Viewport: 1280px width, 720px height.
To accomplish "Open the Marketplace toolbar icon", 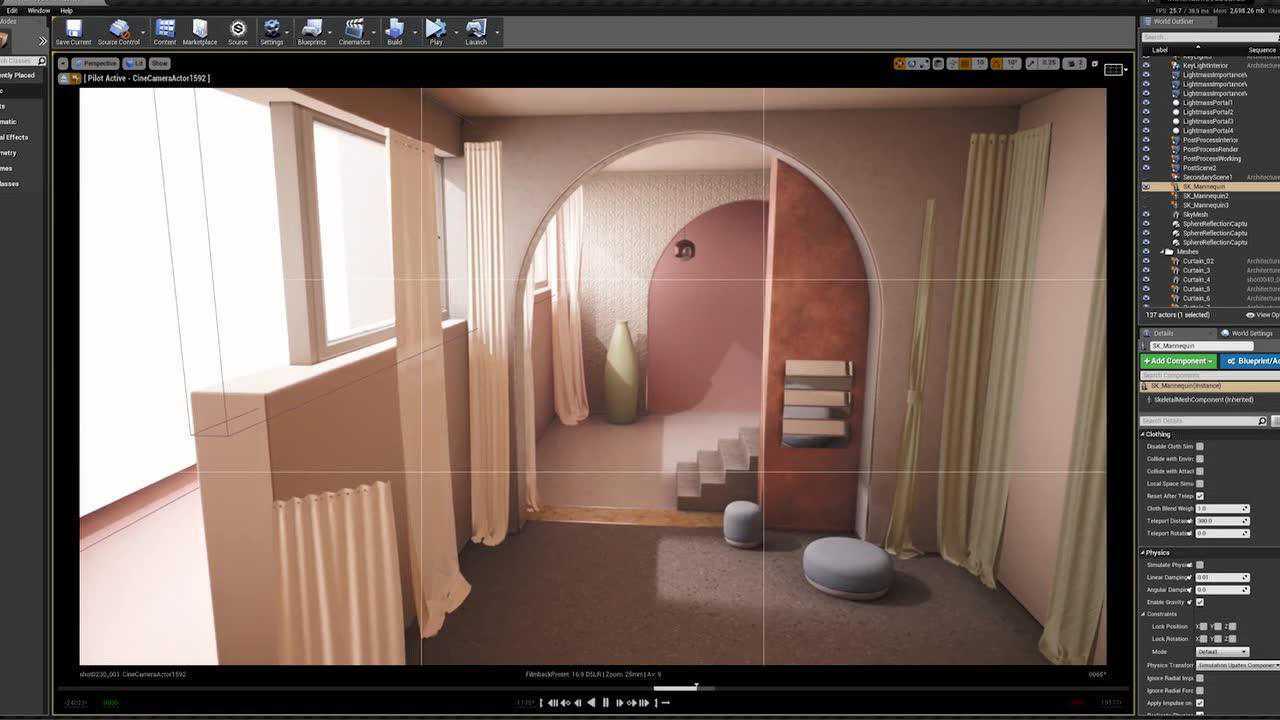I will point(200,32).
